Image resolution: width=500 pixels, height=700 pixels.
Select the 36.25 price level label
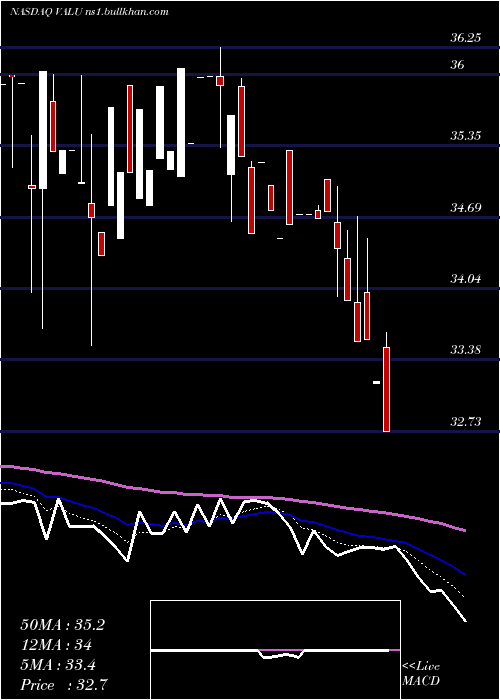pyautogui.click(x=466, y=38)
